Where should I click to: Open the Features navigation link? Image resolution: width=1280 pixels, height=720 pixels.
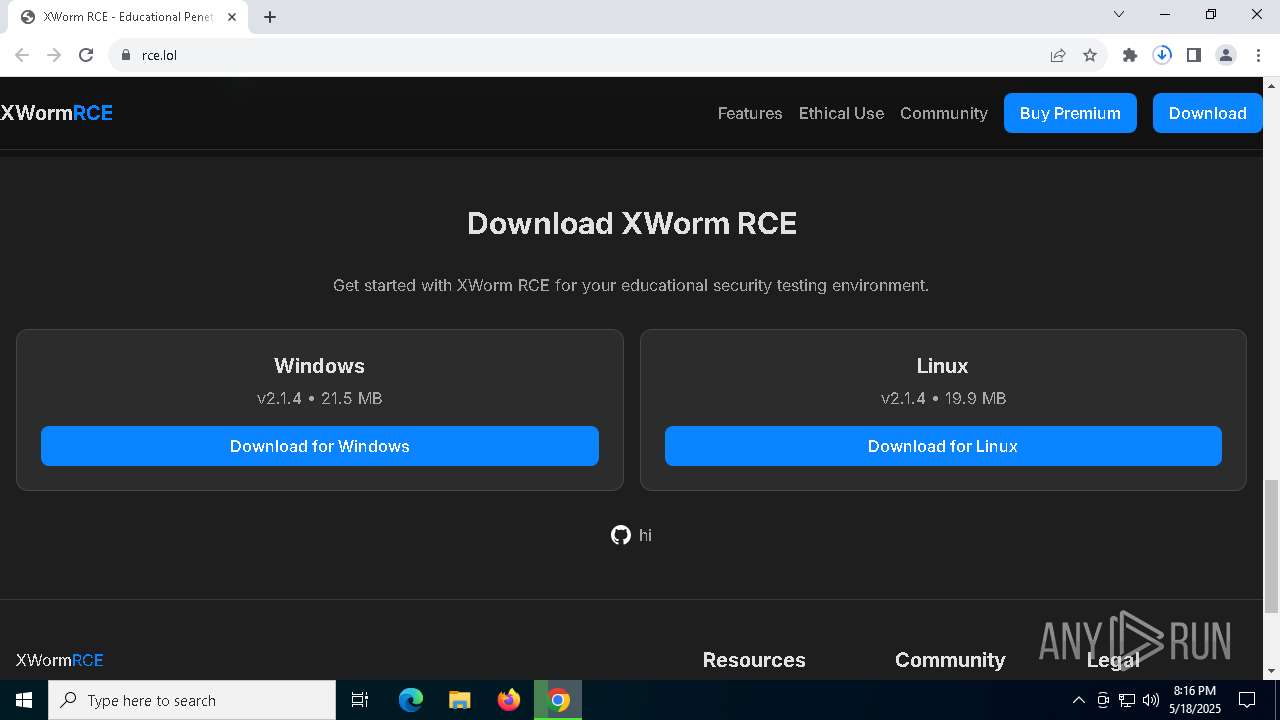tap(750, 113)
